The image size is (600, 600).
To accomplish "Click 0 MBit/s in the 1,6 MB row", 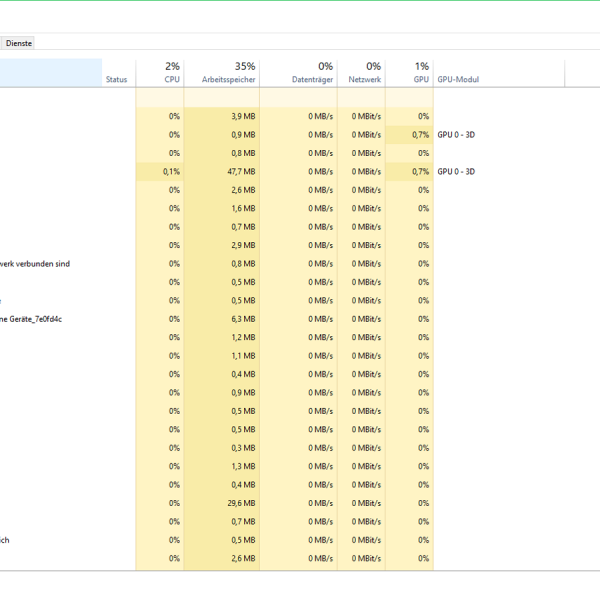I will pyautogui.click(x=366, y=209).
